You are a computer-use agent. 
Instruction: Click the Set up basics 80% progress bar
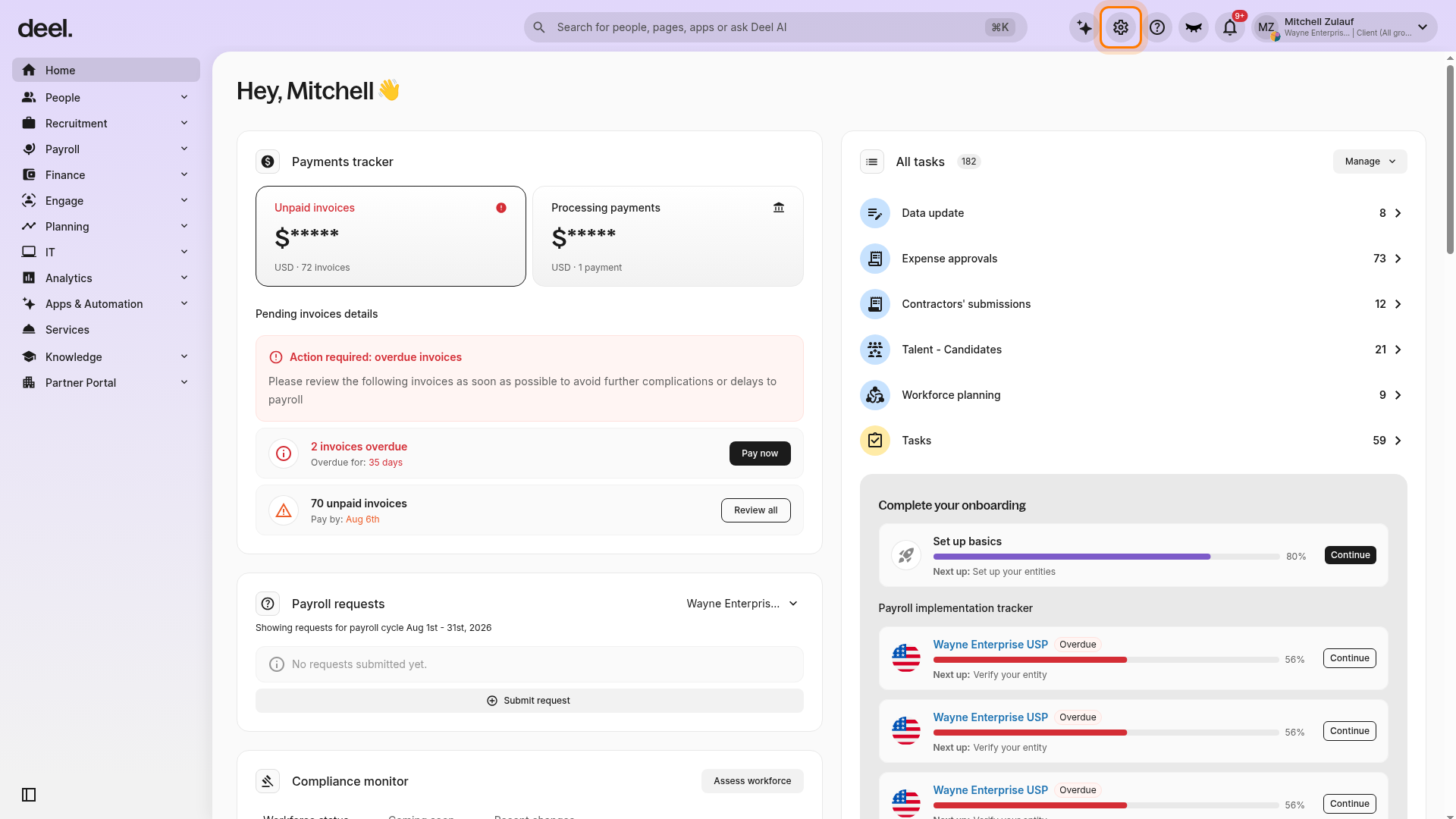pos(1106,557)
